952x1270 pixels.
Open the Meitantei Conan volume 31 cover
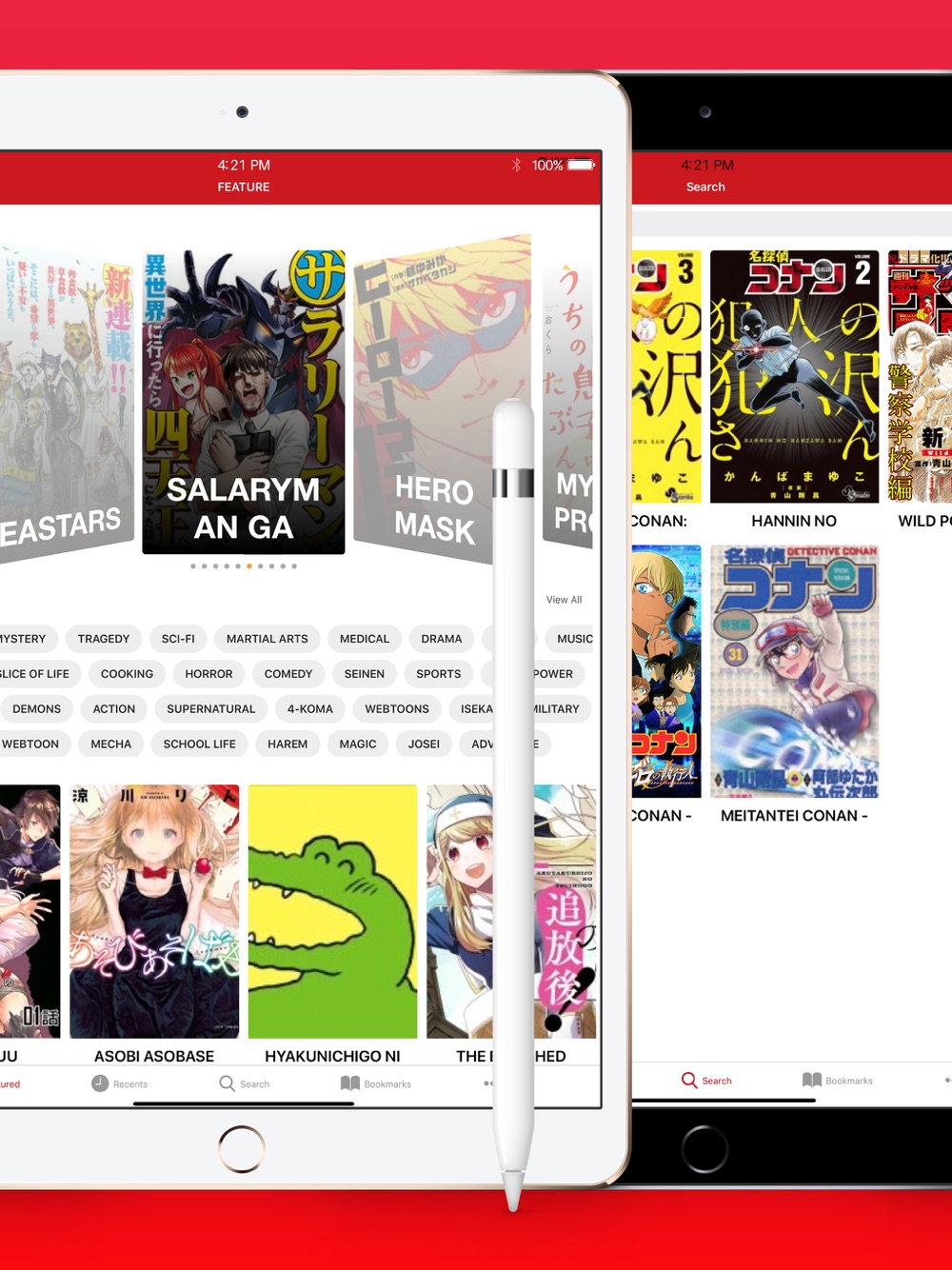click(794, 671)
